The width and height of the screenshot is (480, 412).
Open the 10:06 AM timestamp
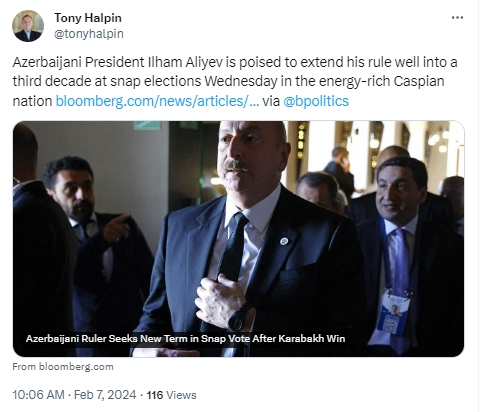pyautogui.click(x=38, y=395)
